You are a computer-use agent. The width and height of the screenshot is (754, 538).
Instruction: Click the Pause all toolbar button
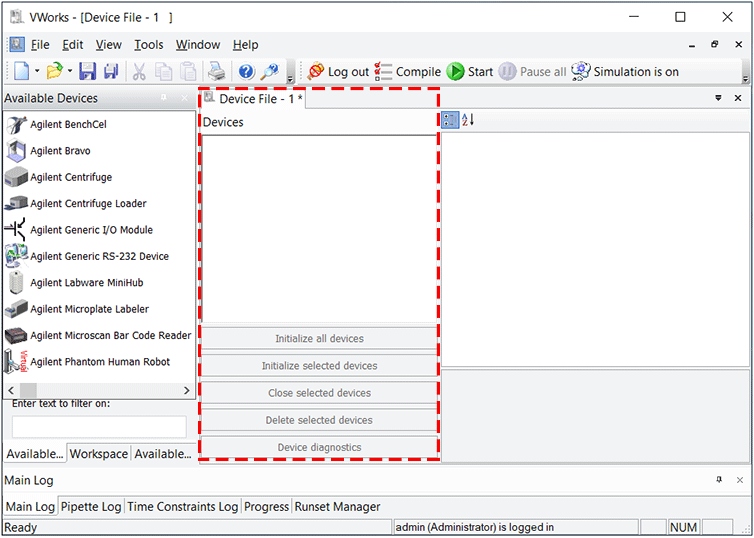[x=532, y=72]
